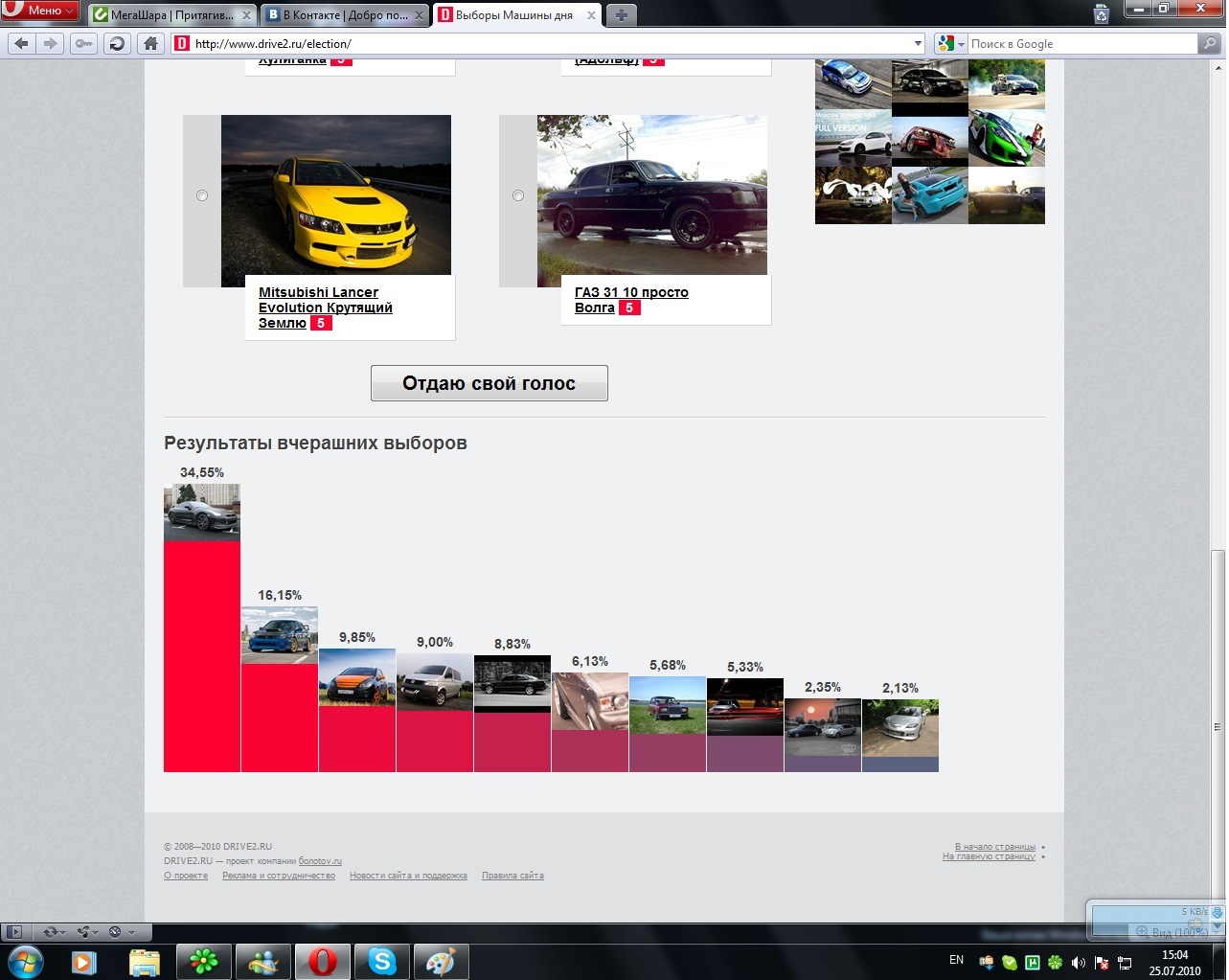The width and height of the screenshot is (1229, 980).
Task: Open Action Center flag tray icon
Action: pos(1102,962)
